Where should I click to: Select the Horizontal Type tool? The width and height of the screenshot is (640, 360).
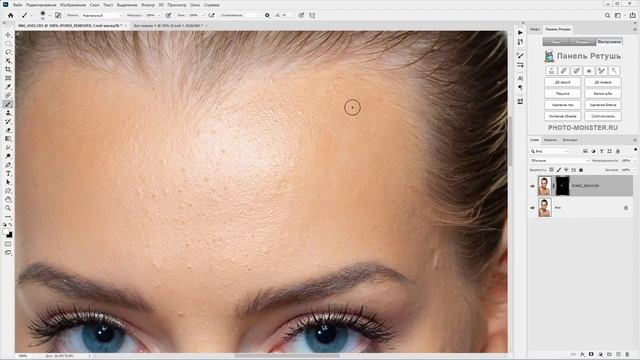[8, 173]
